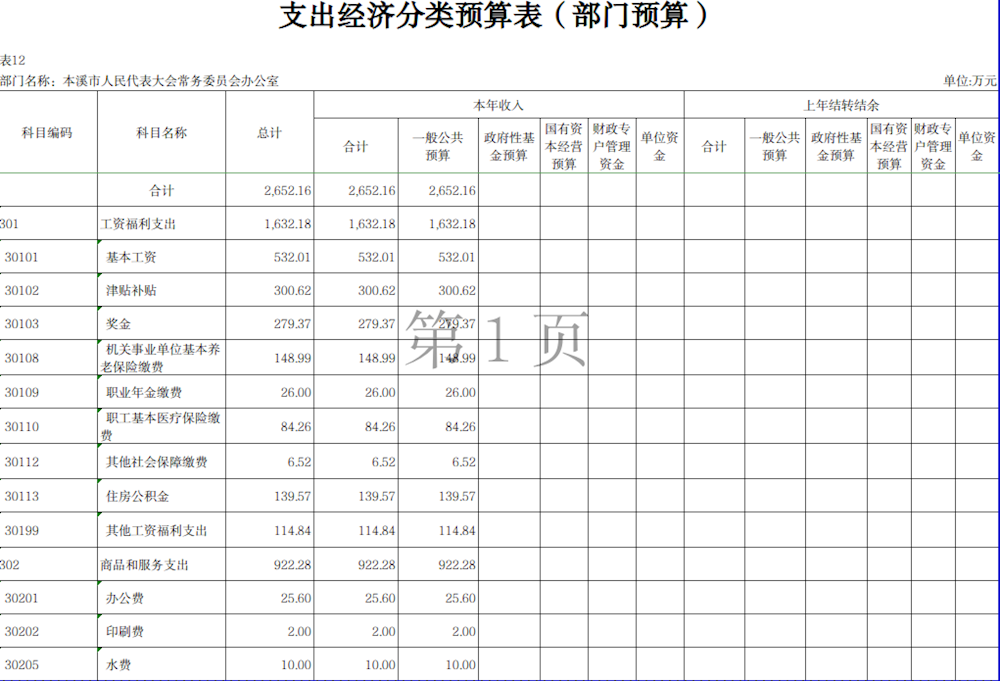Click 26.00 in 一般公共预算 column
Image resolution: width=1000 pixels, height=681 pixels.
(460, 392)
